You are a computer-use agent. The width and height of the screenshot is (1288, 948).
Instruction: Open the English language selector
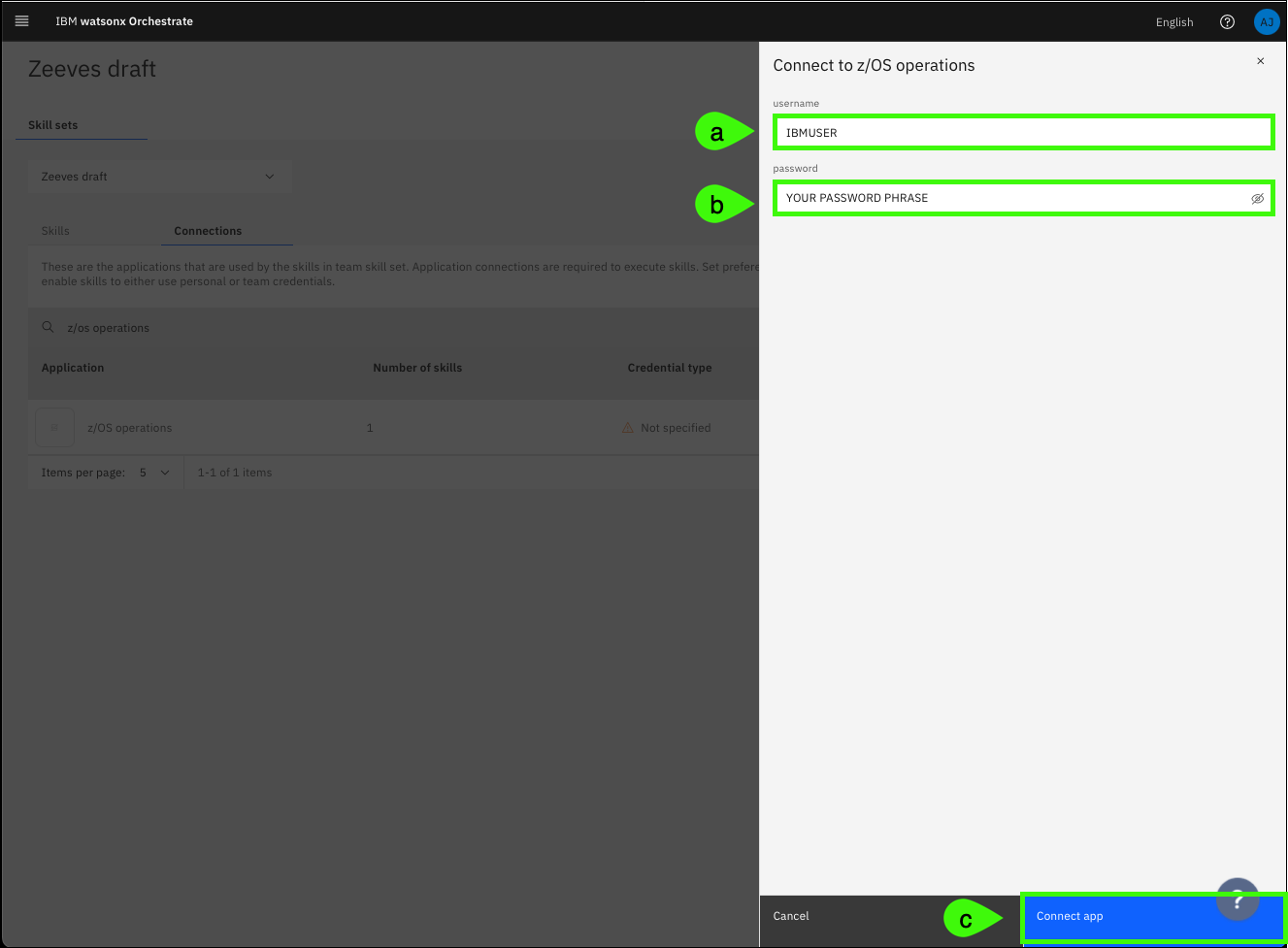pos(1173,22)
